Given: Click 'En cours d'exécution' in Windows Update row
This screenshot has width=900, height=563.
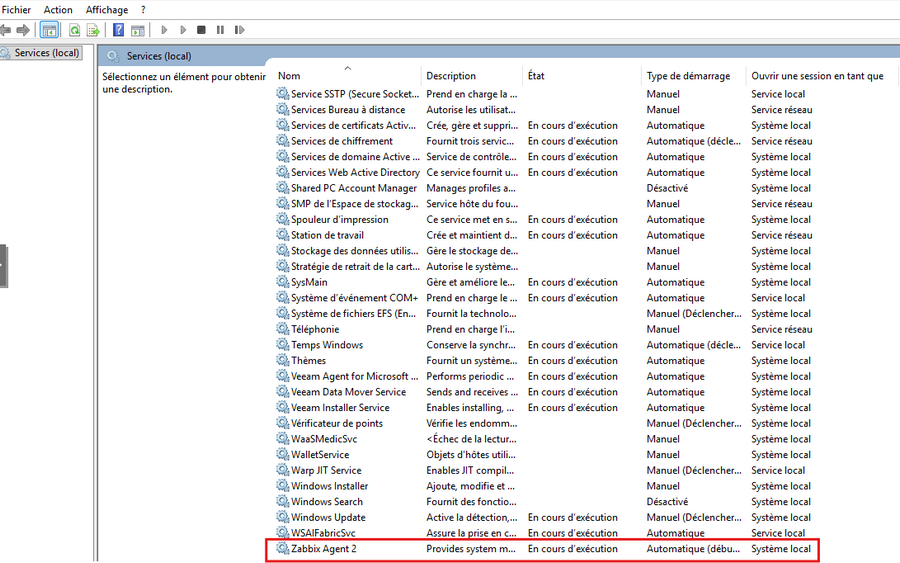Looking at the screenshot, I should [x=573, y=517].
